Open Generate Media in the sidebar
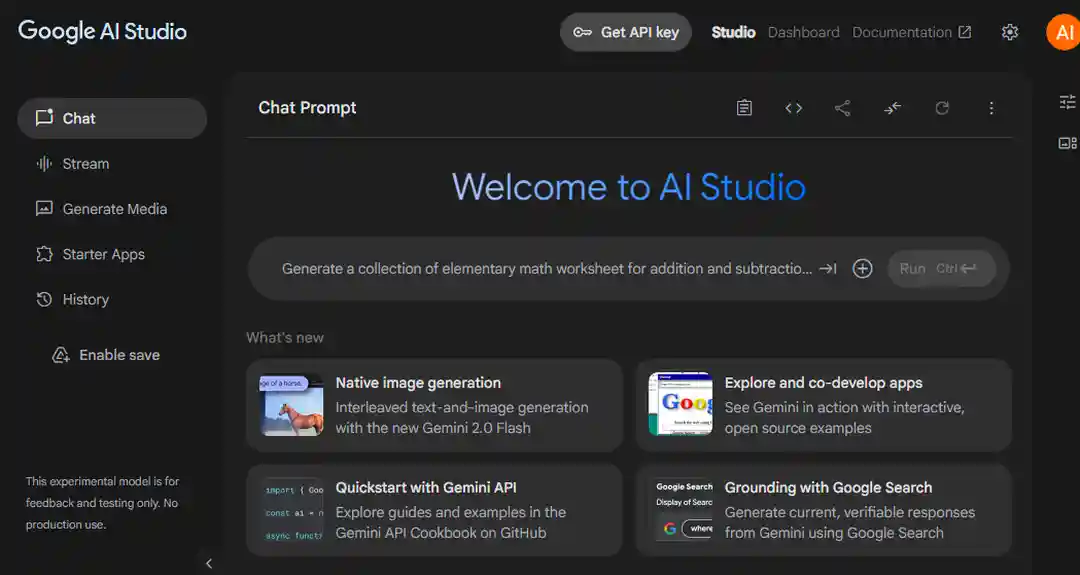1080x575 pixels. click(x=112, y=209)
